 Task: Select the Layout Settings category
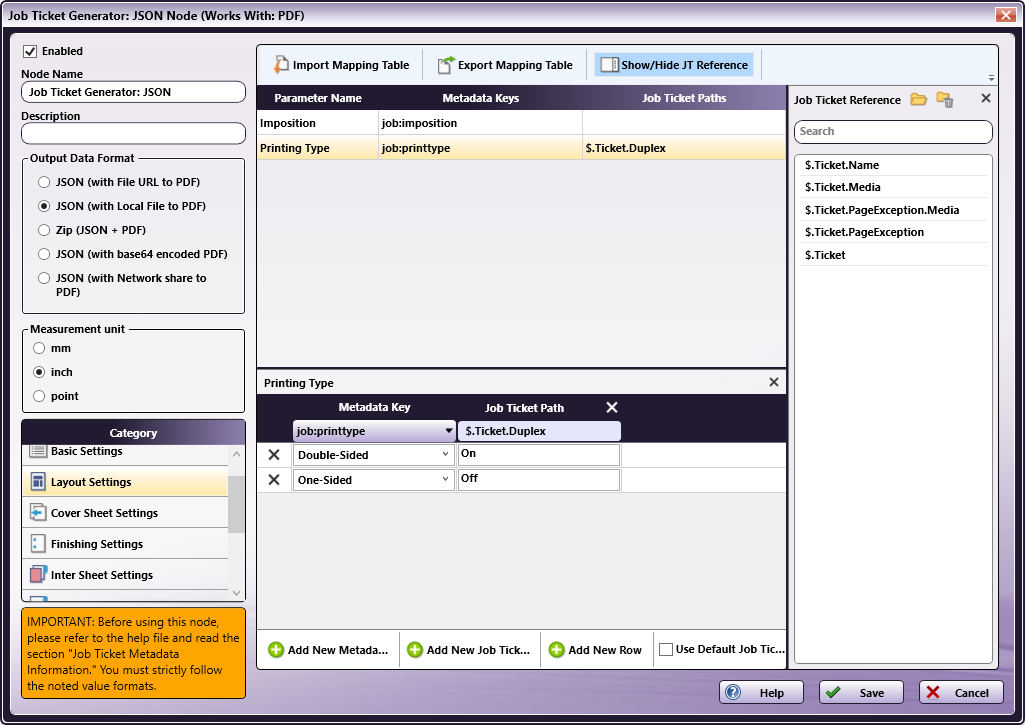click(x=125, y=482)
